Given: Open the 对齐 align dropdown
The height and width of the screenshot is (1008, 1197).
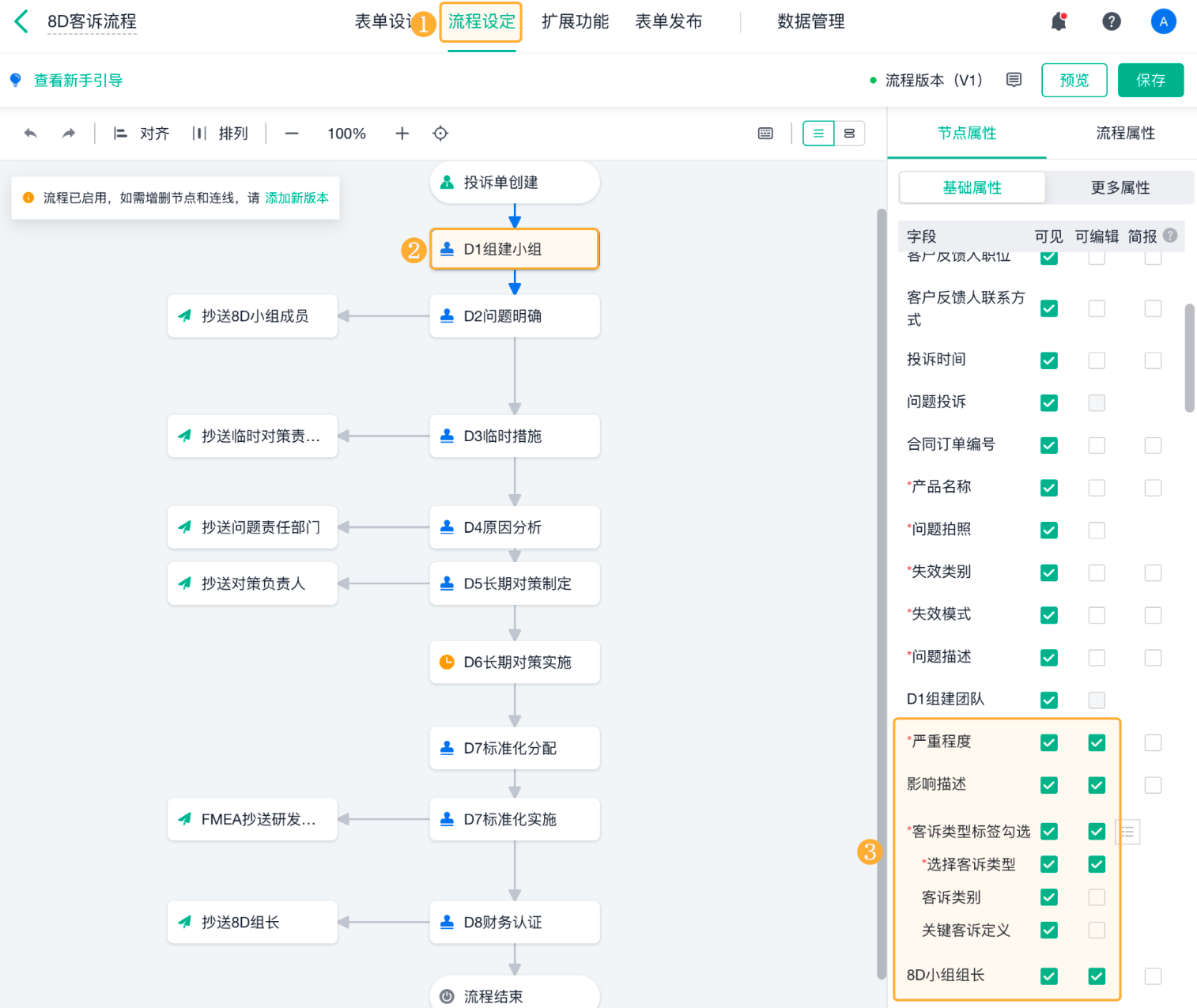Looking at the screenshot, I should [142, 134].
